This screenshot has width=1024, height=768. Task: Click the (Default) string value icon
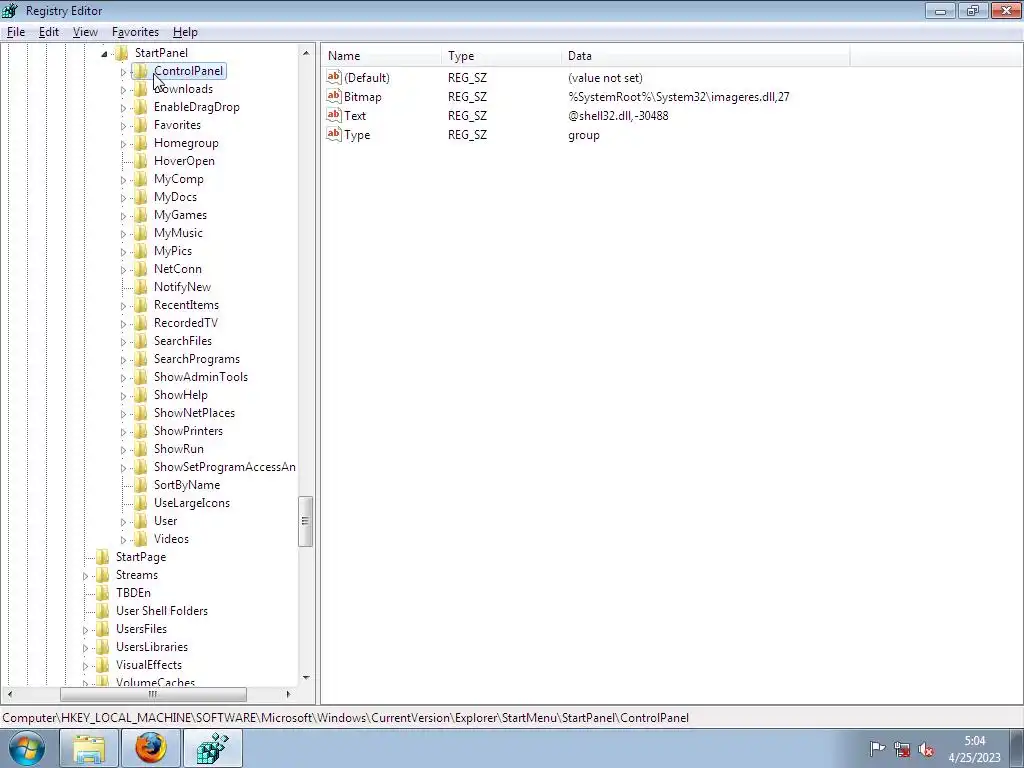(334, 77)
